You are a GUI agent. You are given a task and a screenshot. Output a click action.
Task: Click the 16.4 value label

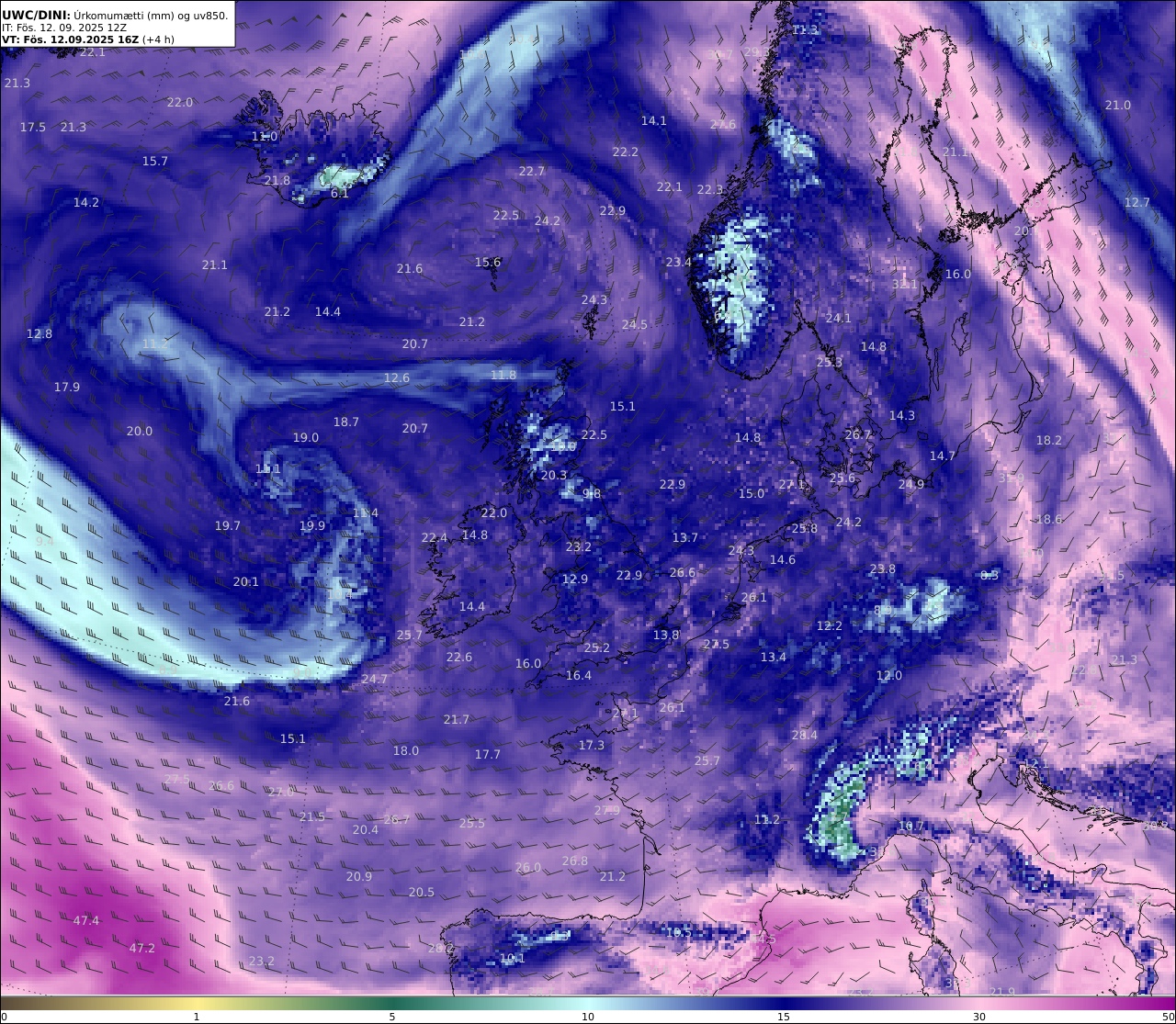click(579, 675)
